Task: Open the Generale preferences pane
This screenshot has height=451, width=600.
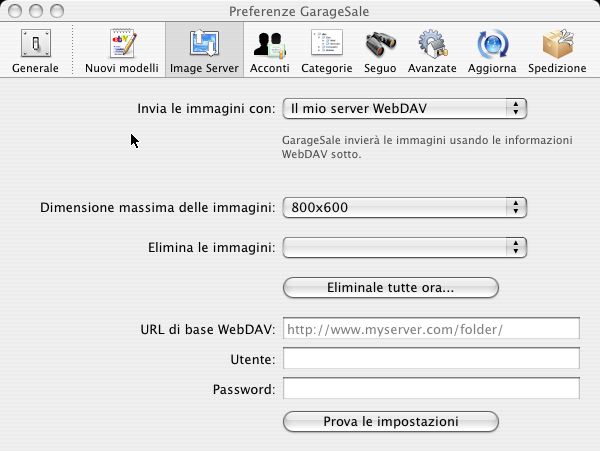Action: [35, 51]
